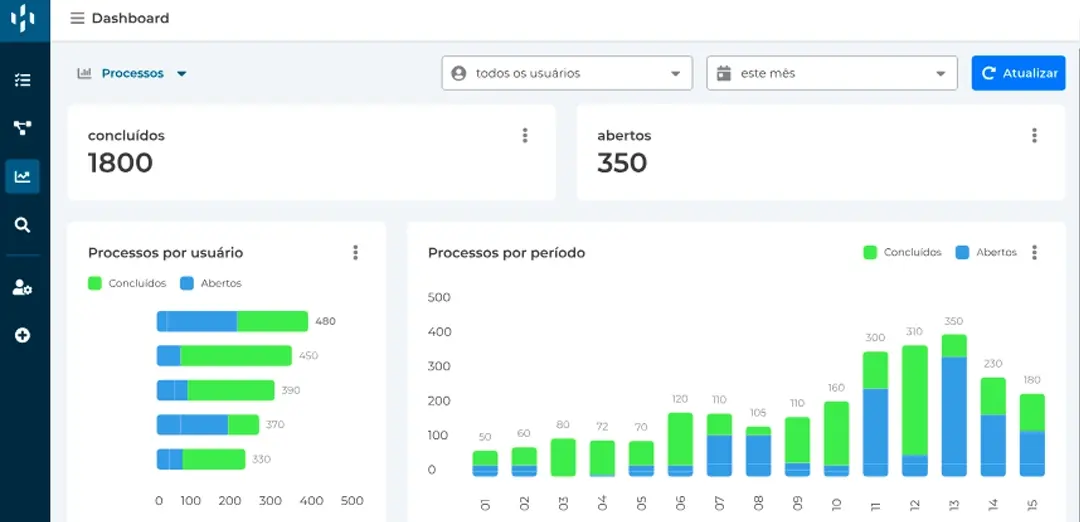Open Processos por período options menu
Image resolution: width=1080 pixels, height=522 pixels.
(x=1034, y=253)
